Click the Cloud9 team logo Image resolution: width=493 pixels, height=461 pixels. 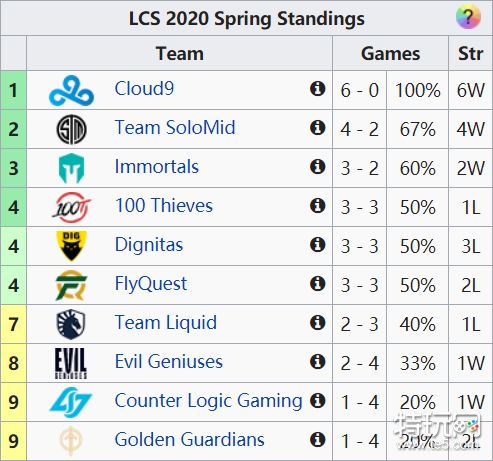point(71,91)
